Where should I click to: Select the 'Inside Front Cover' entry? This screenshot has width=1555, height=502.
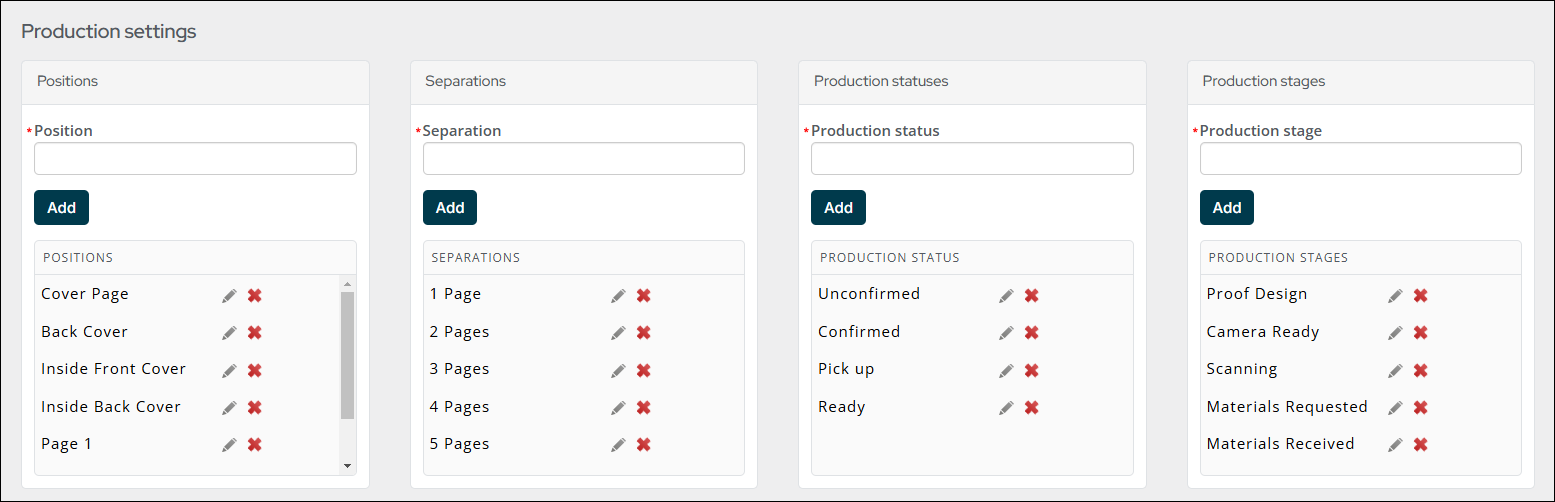[x=114, y=369]
